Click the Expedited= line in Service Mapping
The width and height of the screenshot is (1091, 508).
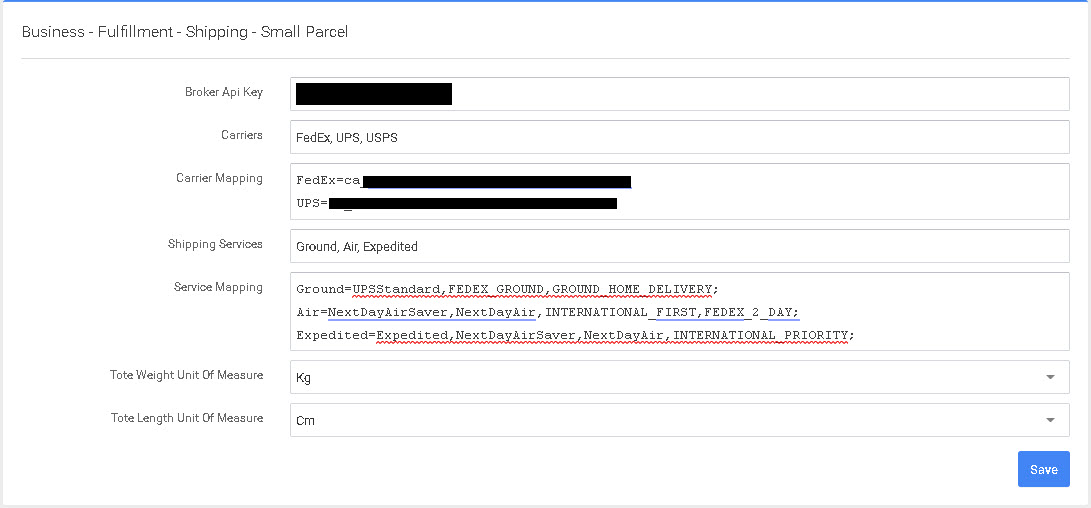[x=574, y=335]
